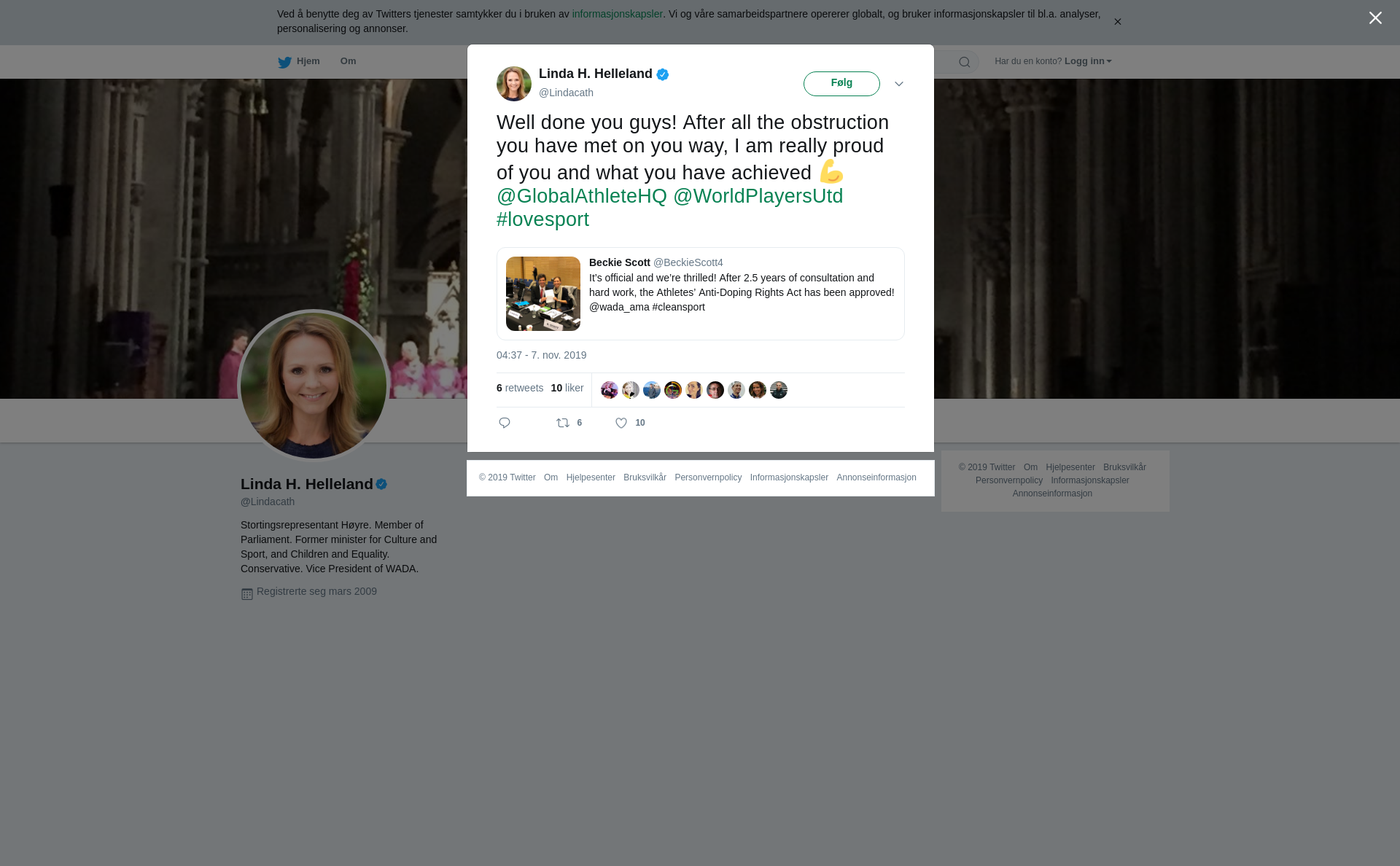Open Linda H. Helleland's avatar in tweet header

click(x=514, y=84)
